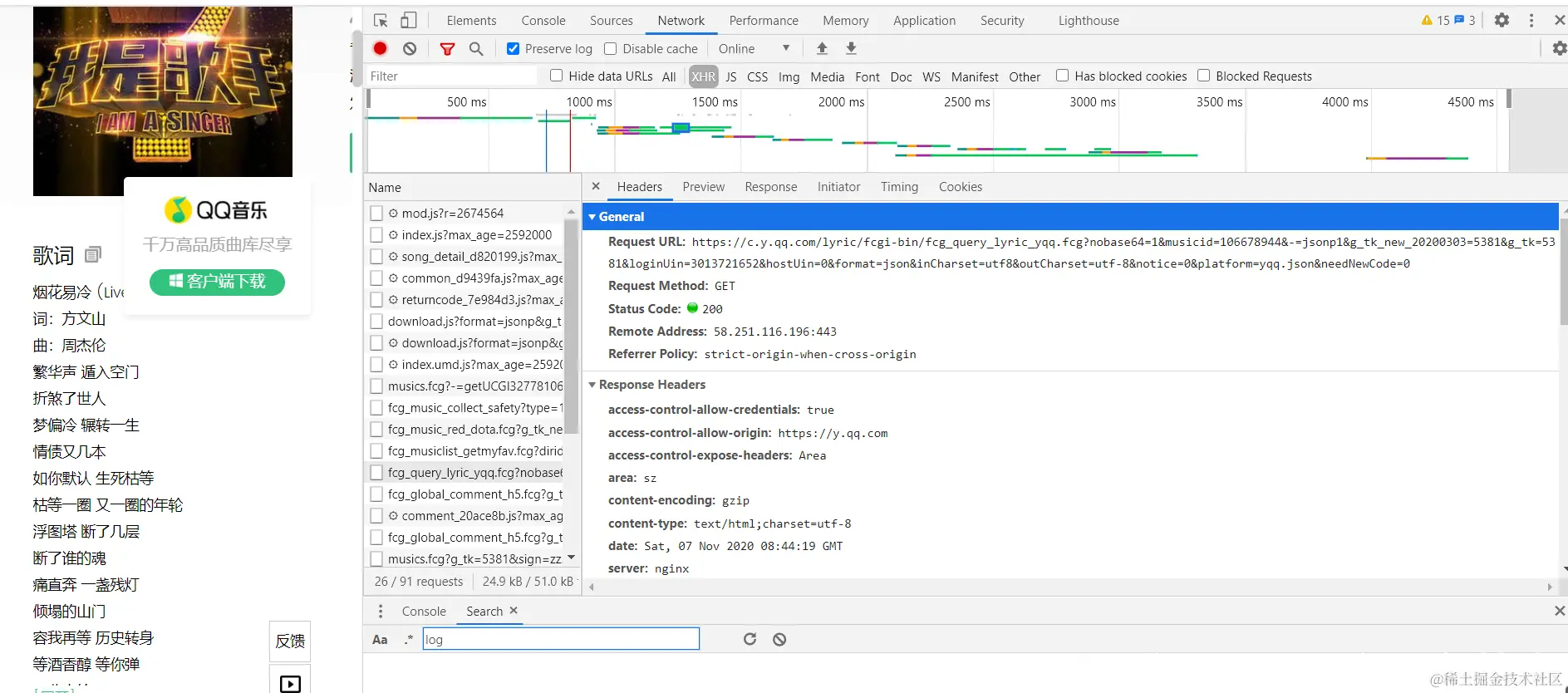The width and height of the screenshot is (1568, 693).
Task: Switch to the Console panel
Action: click(543, 21)
